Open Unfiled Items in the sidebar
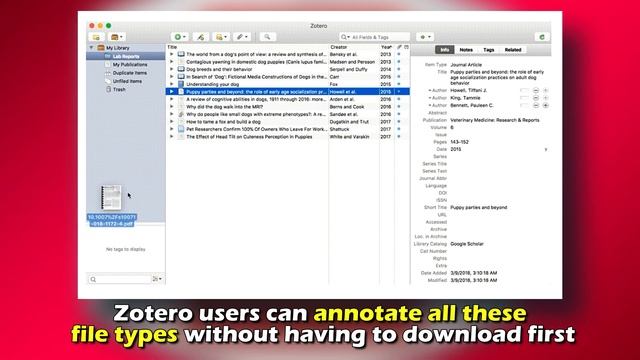Image resolution: width=640 pixels, height=360 pixels. [x=127, y=81]
